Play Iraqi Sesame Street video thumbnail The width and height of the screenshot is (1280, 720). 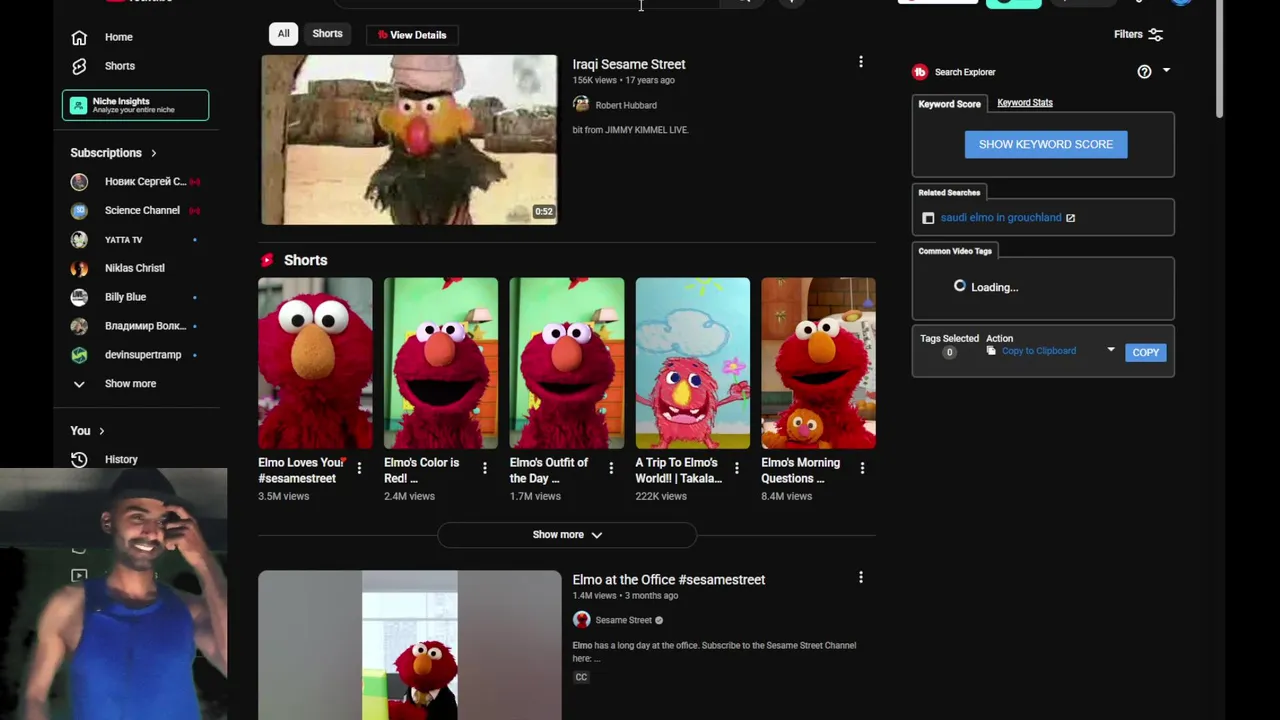coord(409,140)
